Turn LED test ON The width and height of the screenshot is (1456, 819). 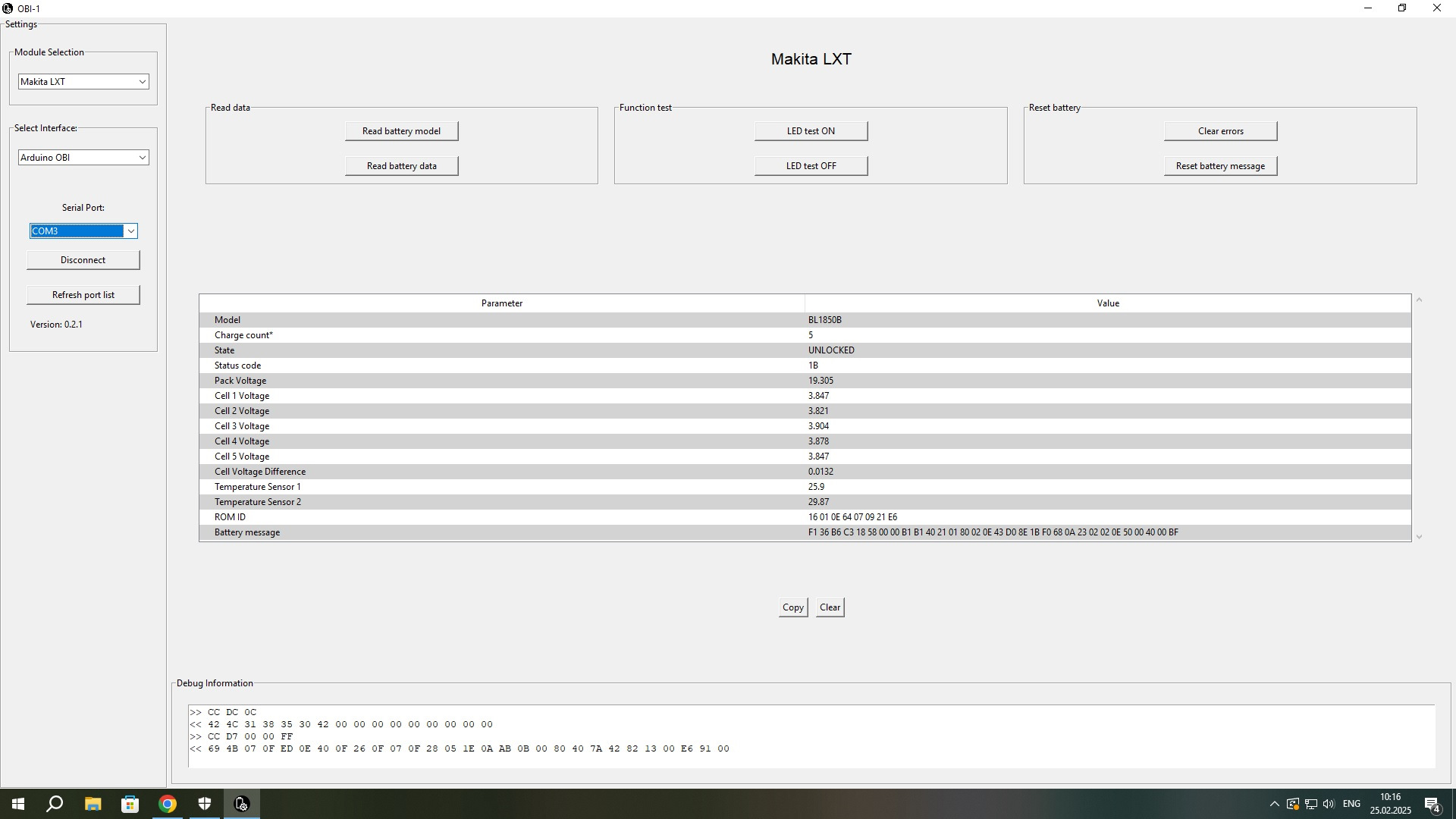[x=811, y=131]
